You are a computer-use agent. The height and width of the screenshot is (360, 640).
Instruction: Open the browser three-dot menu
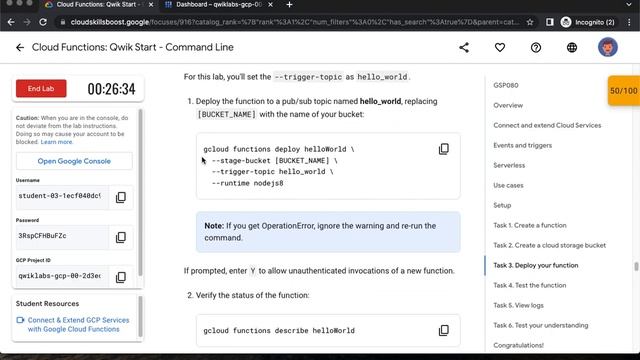(x=629, y=22)
